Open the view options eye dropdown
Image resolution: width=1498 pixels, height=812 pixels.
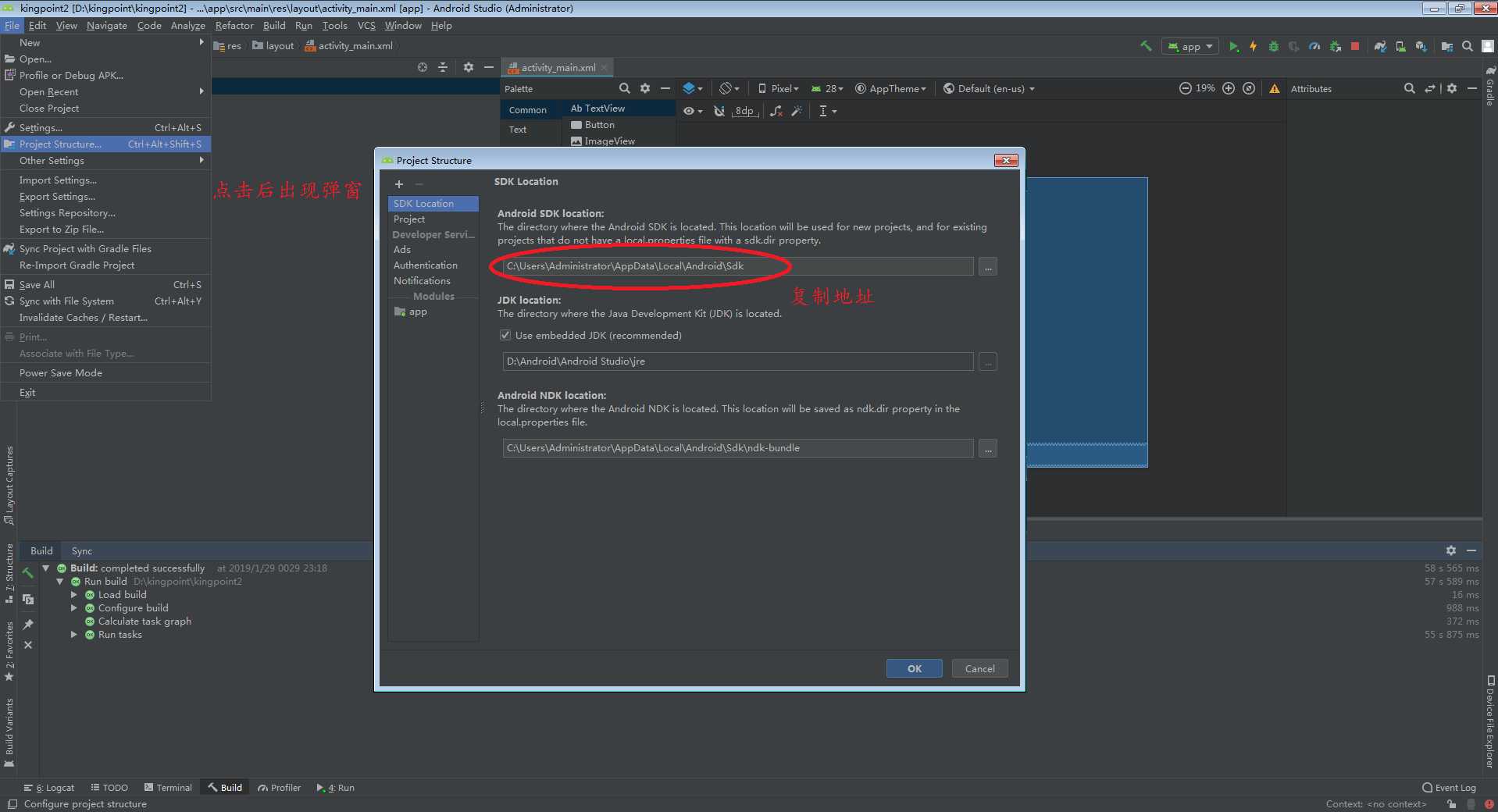tap(693, 111)
